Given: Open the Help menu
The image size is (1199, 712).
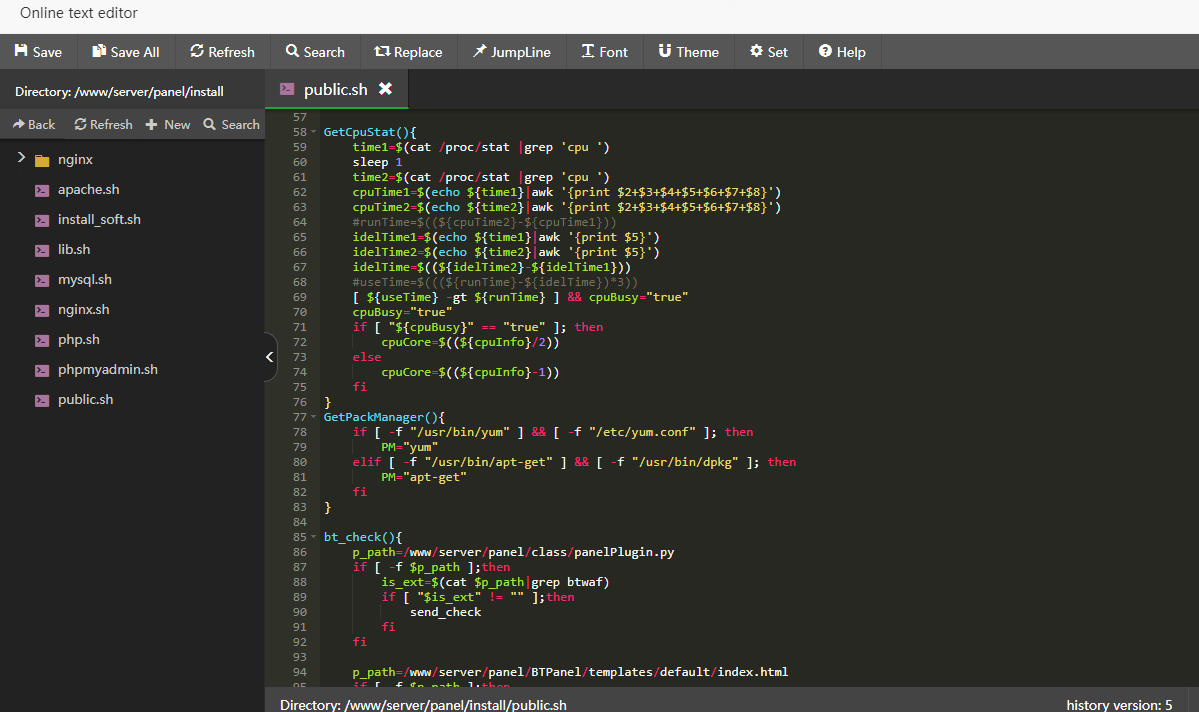Looking at the screenshot, I should (841, 52).
